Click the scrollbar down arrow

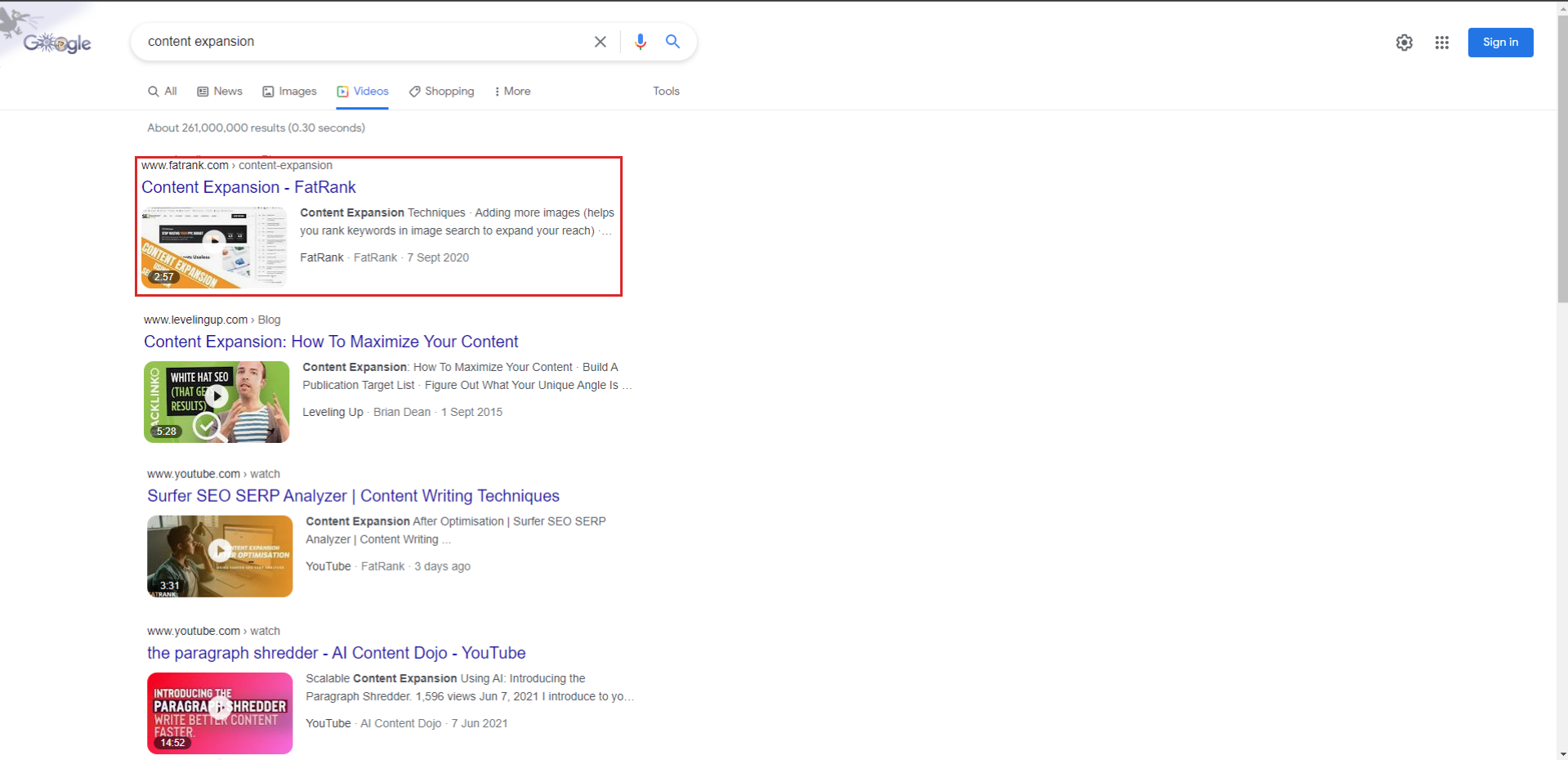pyautogui.click(x=1562, y=753)
